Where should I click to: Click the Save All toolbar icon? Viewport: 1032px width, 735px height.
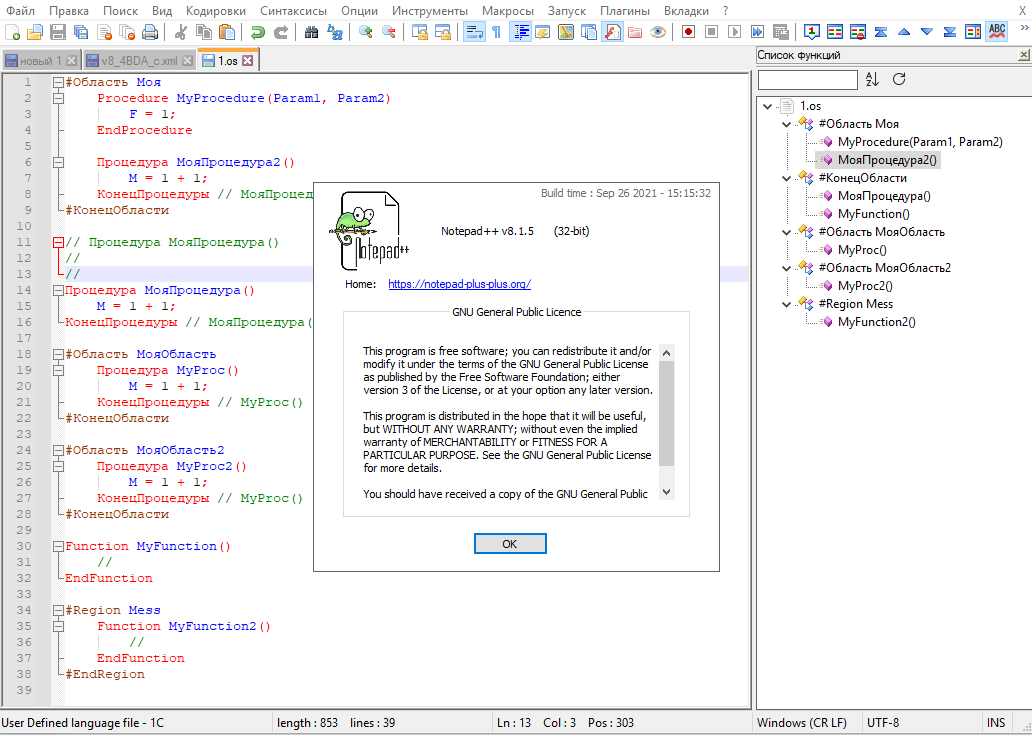tap(81, 32)
